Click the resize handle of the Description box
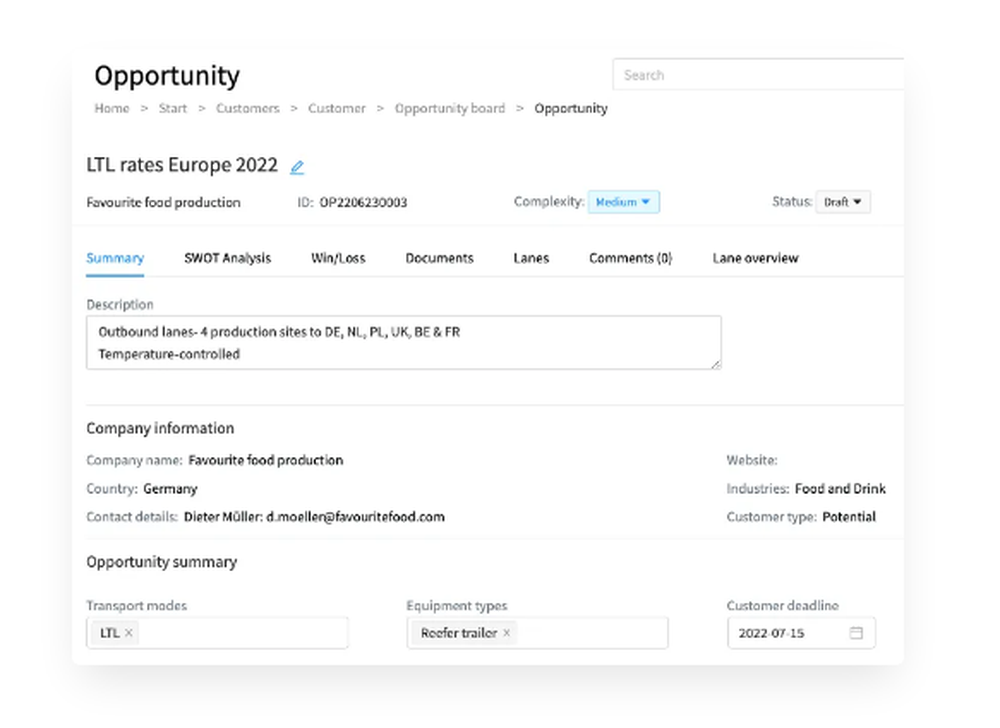This screenshot has height=728, width=1000. tap(718, 365)
